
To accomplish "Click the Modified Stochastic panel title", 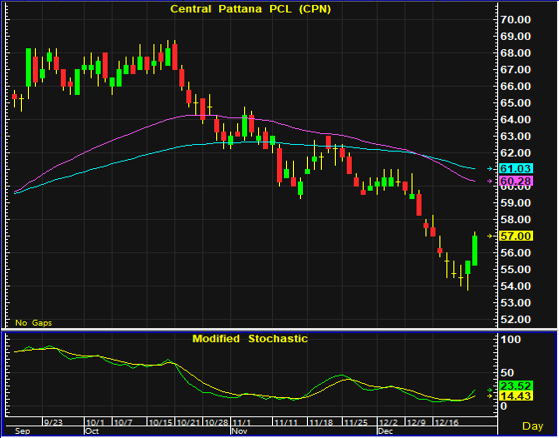I will pyautogui.click(x=250, y=338).
